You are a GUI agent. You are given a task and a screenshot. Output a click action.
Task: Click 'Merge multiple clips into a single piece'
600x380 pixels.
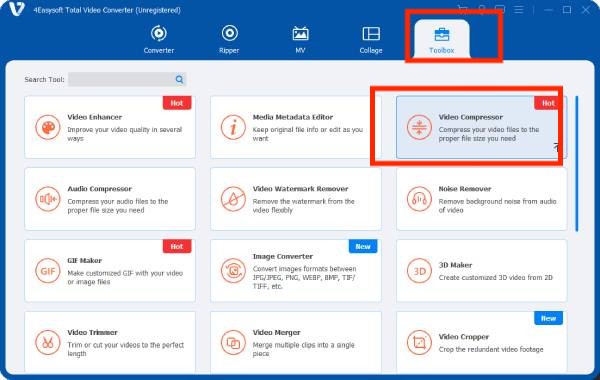pos(303,349)
